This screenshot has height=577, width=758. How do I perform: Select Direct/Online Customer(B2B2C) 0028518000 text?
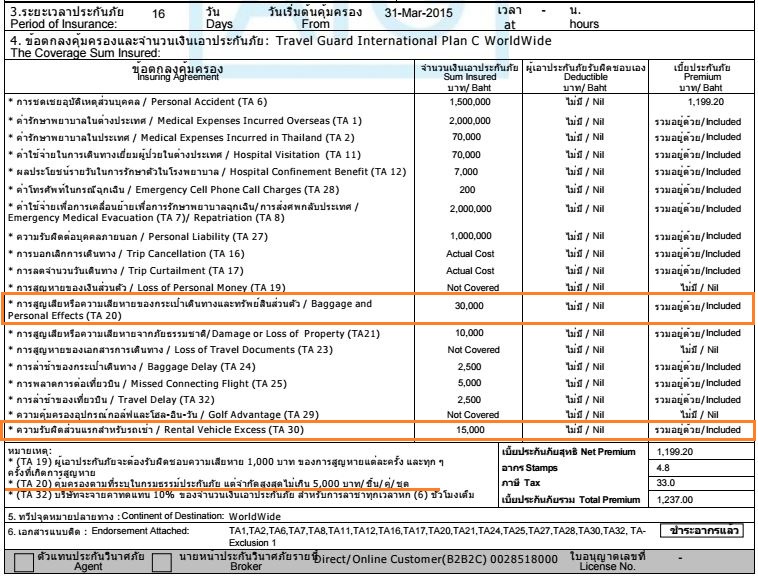[436, 559]
